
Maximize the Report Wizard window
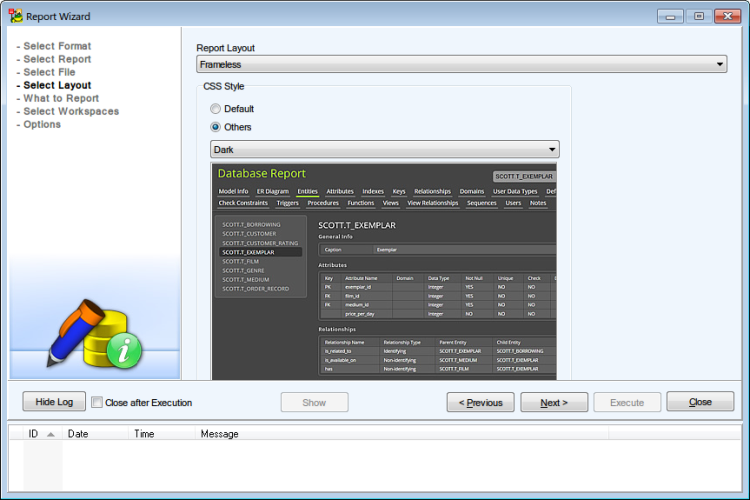tap(698, 16)
